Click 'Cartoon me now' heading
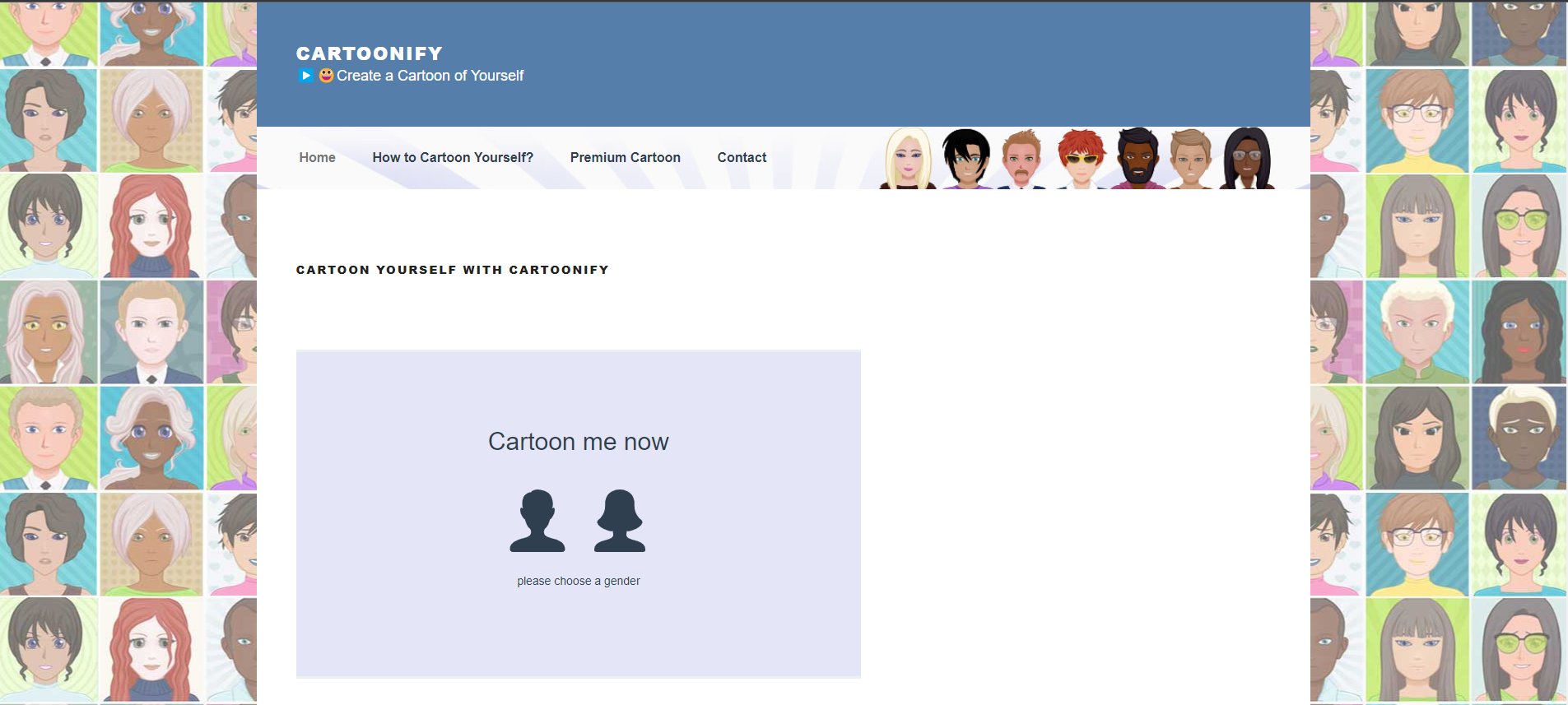 579,442
